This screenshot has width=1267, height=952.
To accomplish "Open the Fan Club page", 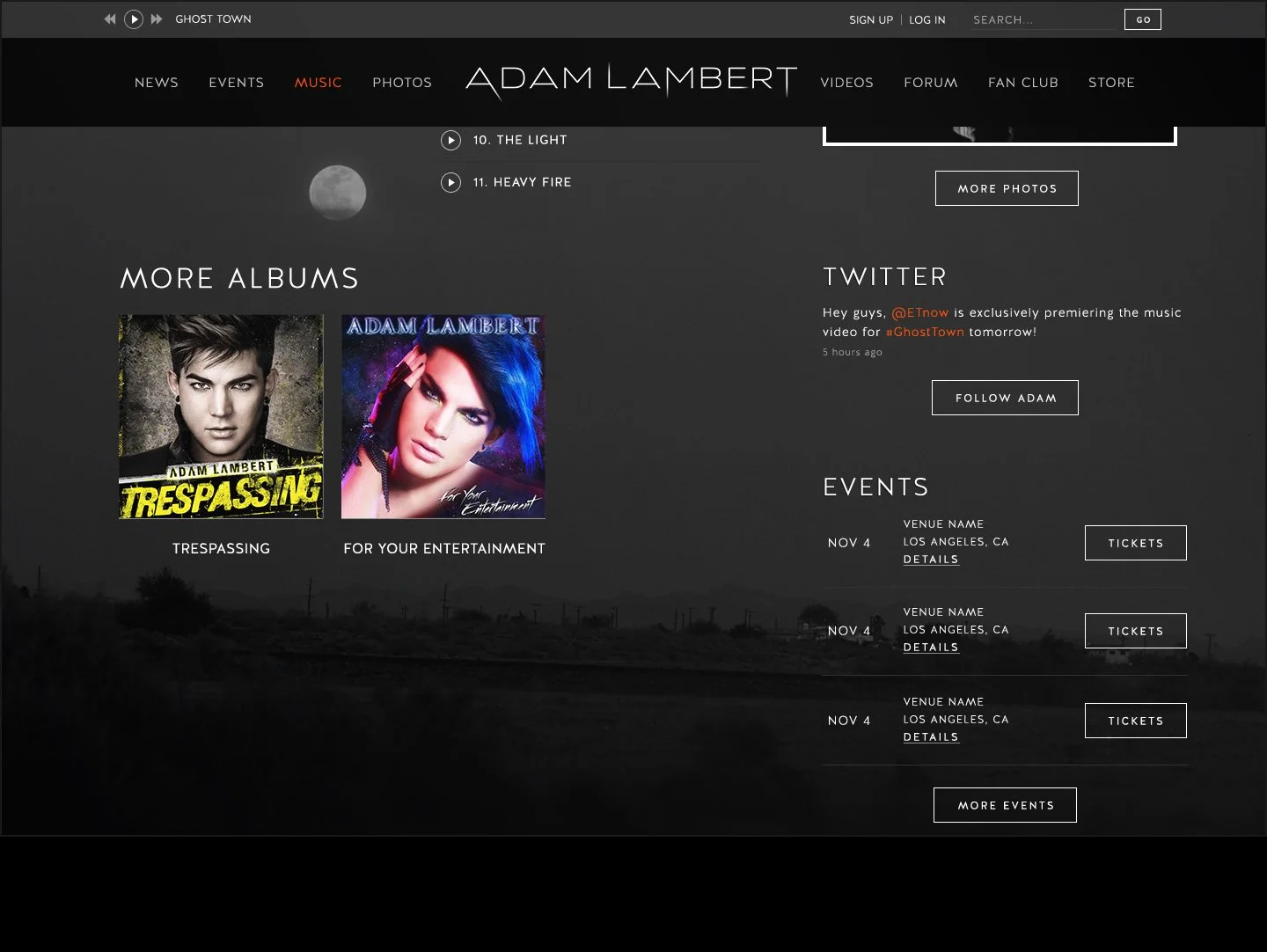I will 1023,83.
